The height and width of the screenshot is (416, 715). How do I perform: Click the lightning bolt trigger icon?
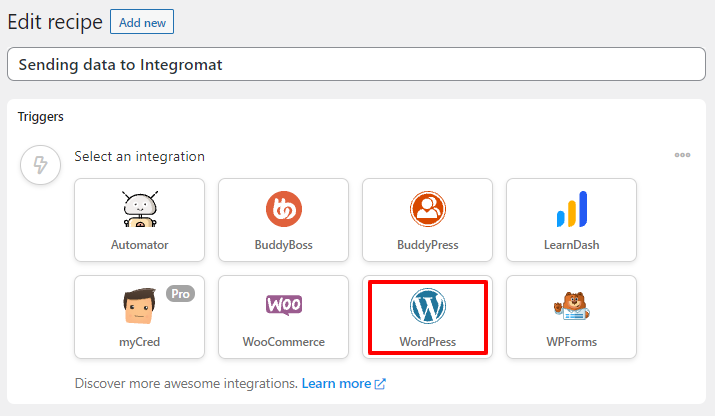tap(40, 165)
